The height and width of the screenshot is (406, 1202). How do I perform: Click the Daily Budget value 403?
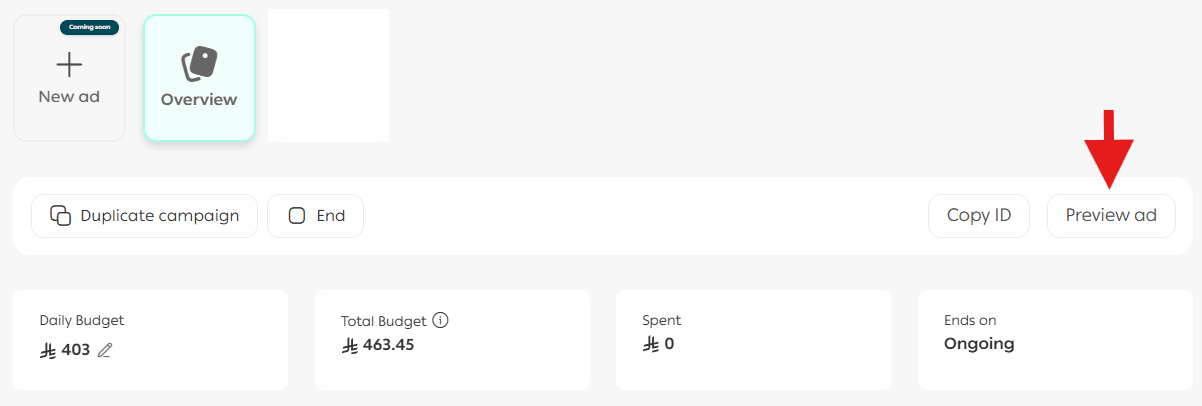76,350
